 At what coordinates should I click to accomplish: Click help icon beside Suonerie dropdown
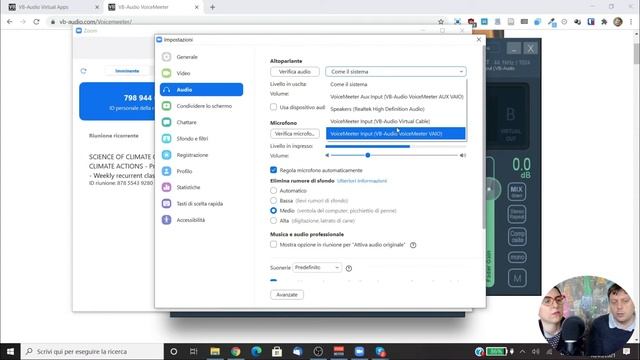pos(349,268)
